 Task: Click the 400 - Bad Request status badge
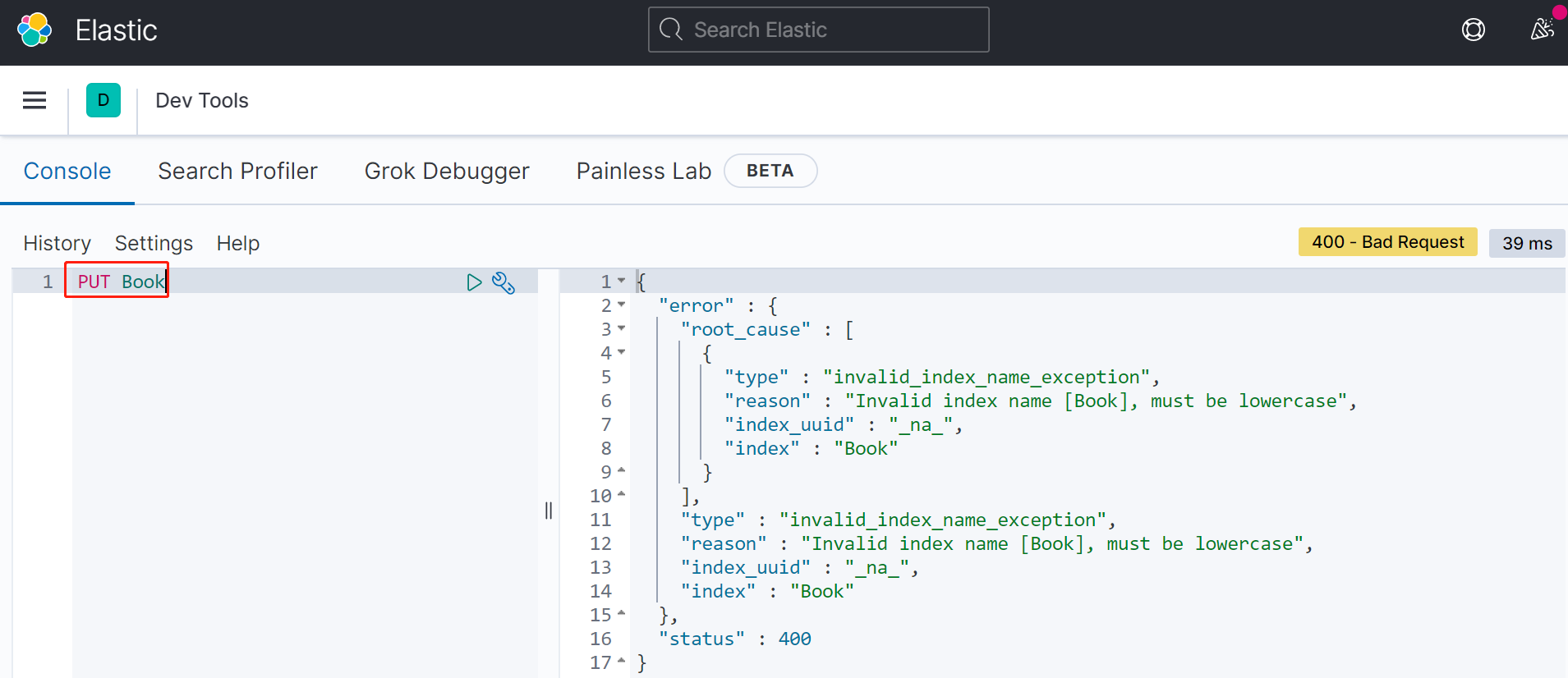[1387, 242]
